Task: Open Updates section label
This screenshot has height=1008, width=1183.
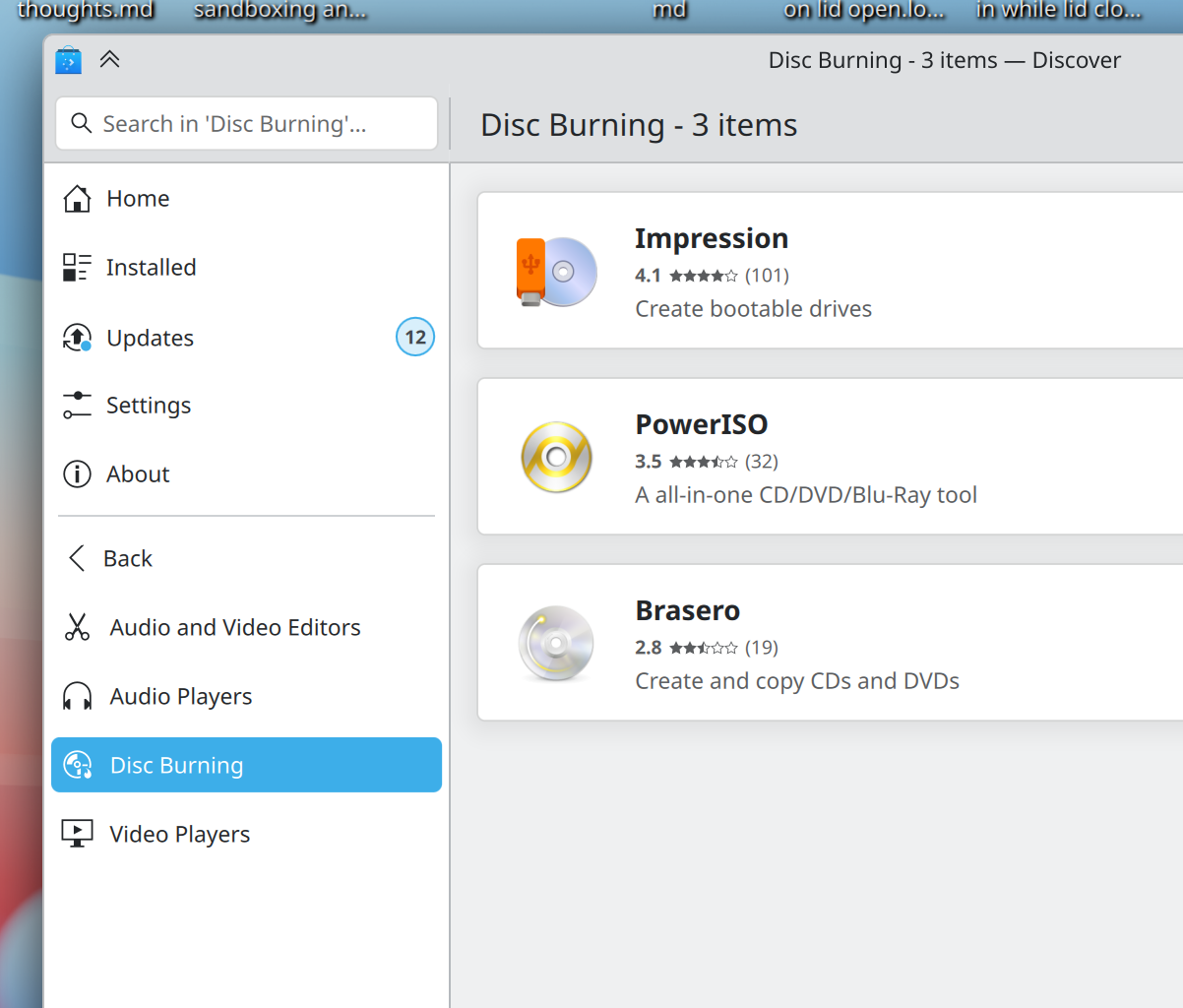Action: coord(150,338)
